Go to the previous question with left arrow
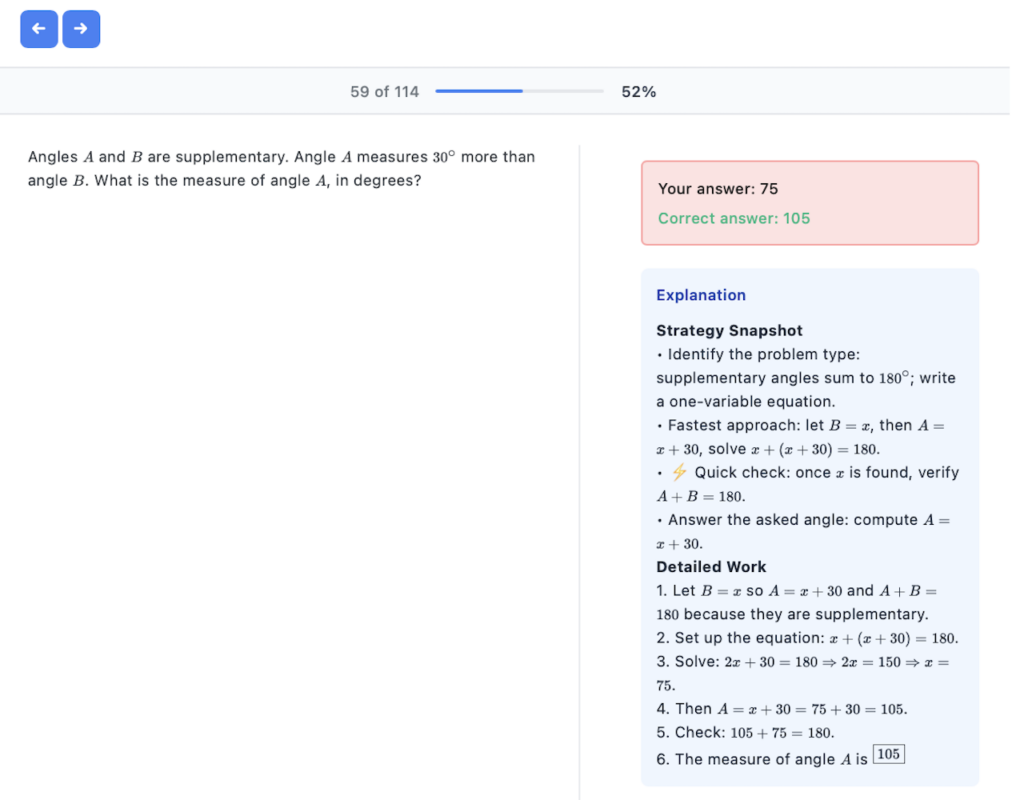Image resolution: width=1024 pixels, height=800 pixels. (x=39, y=29)
